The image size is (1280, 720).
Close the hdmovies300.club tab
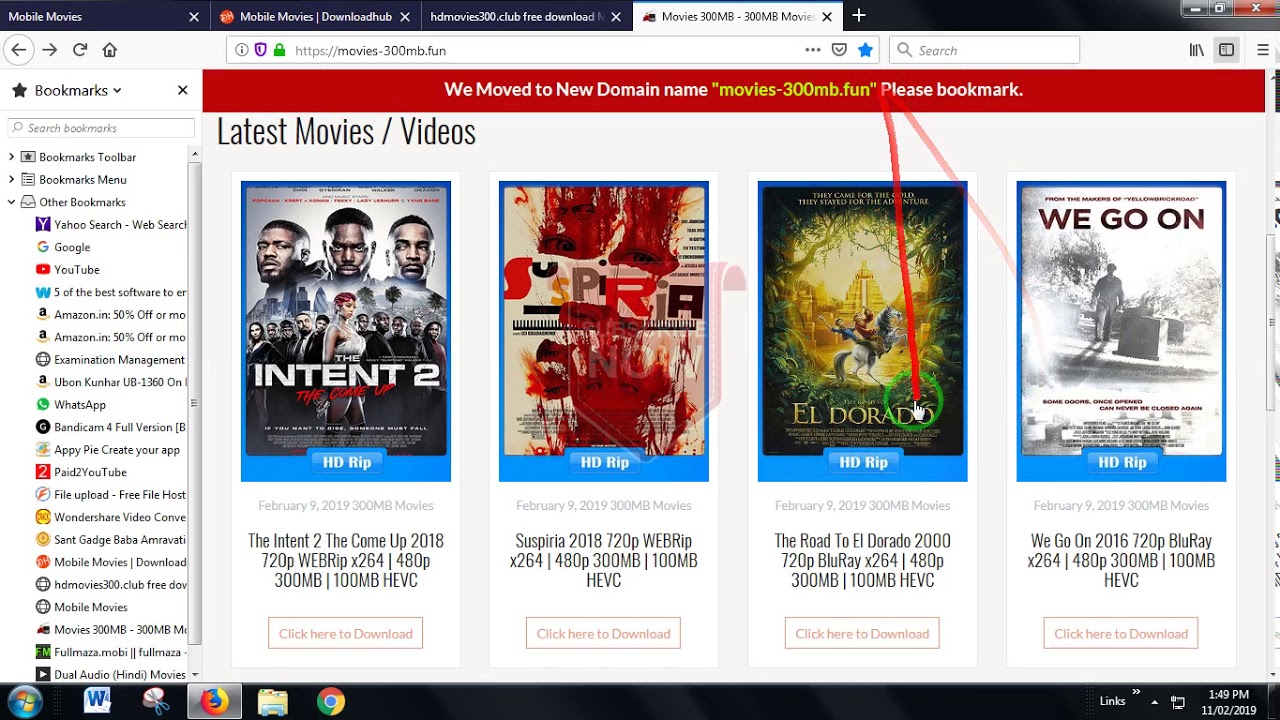(617, 17)
